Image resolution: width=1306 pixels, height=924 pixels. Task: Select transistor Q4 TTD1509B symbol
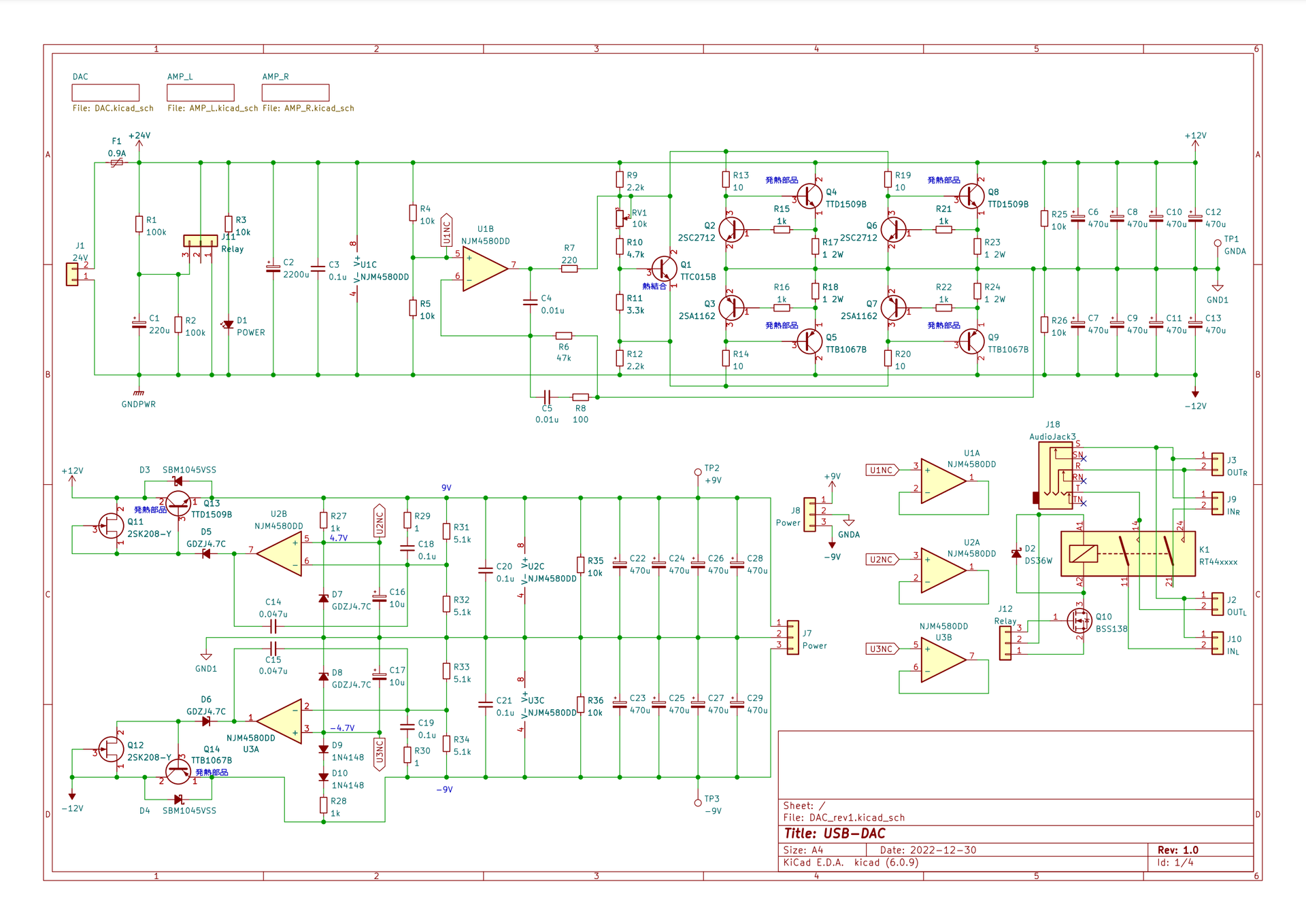click(810, 196)
